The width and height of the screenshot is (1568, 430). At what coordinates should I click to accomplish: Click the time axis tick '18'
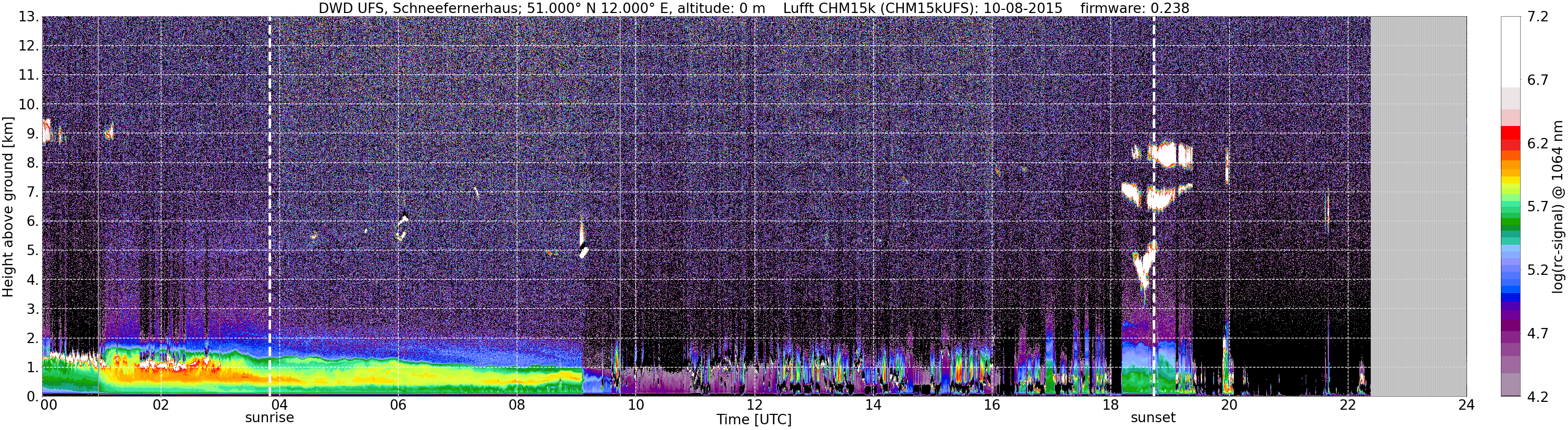coord(1110,406)
